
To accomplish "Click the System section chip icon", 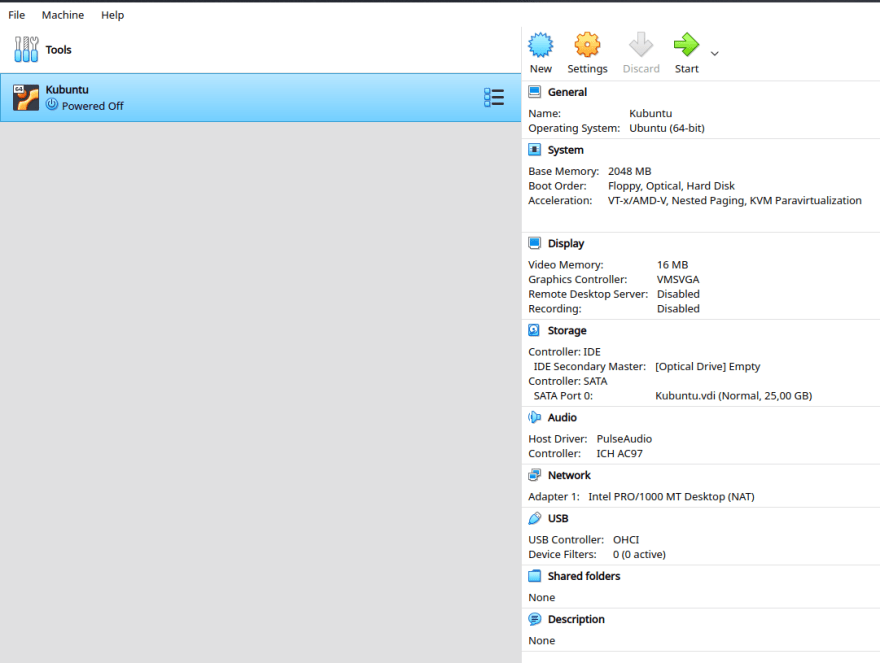I will tap(535, 149).
